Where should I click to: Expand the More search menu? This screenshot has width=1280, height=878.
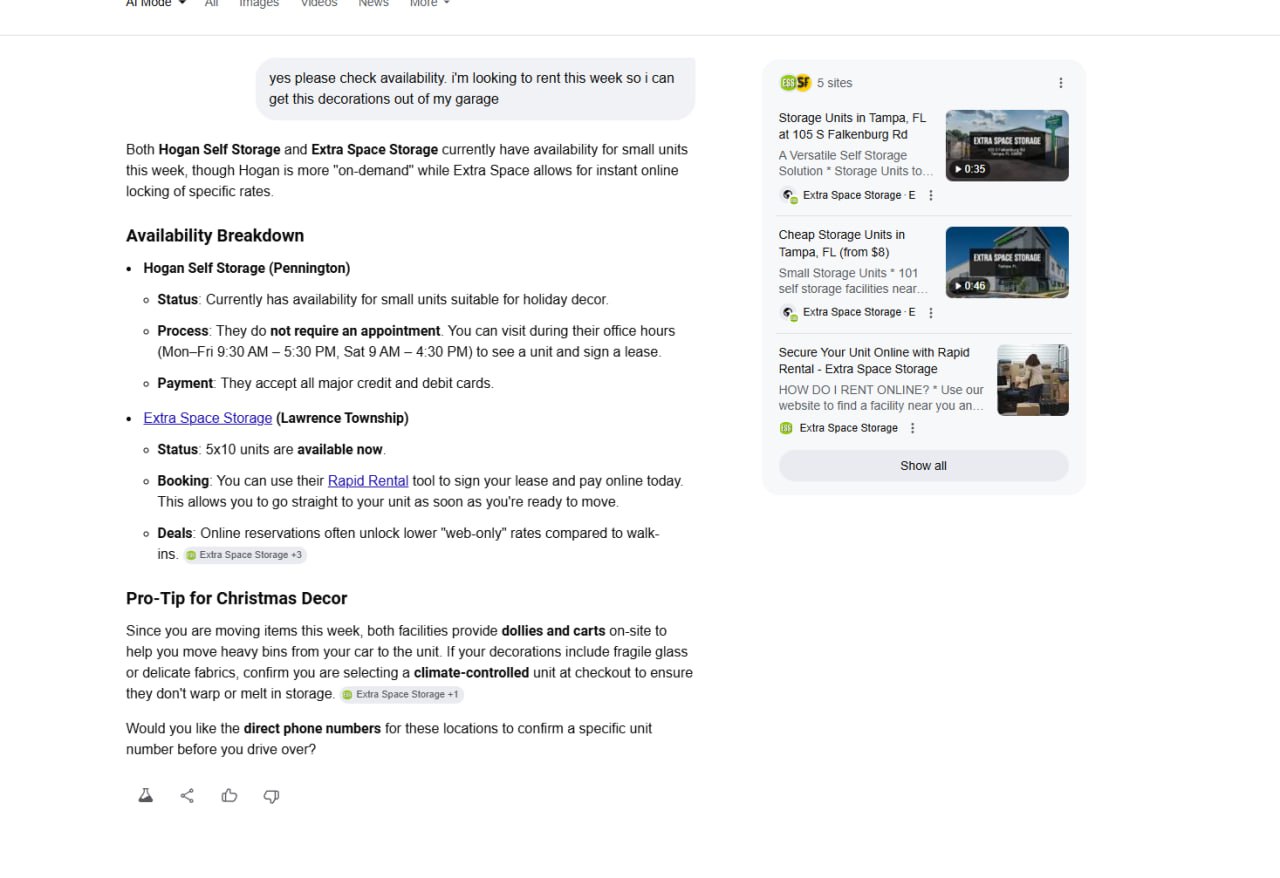pyautogui.click(x=430, y=4)
